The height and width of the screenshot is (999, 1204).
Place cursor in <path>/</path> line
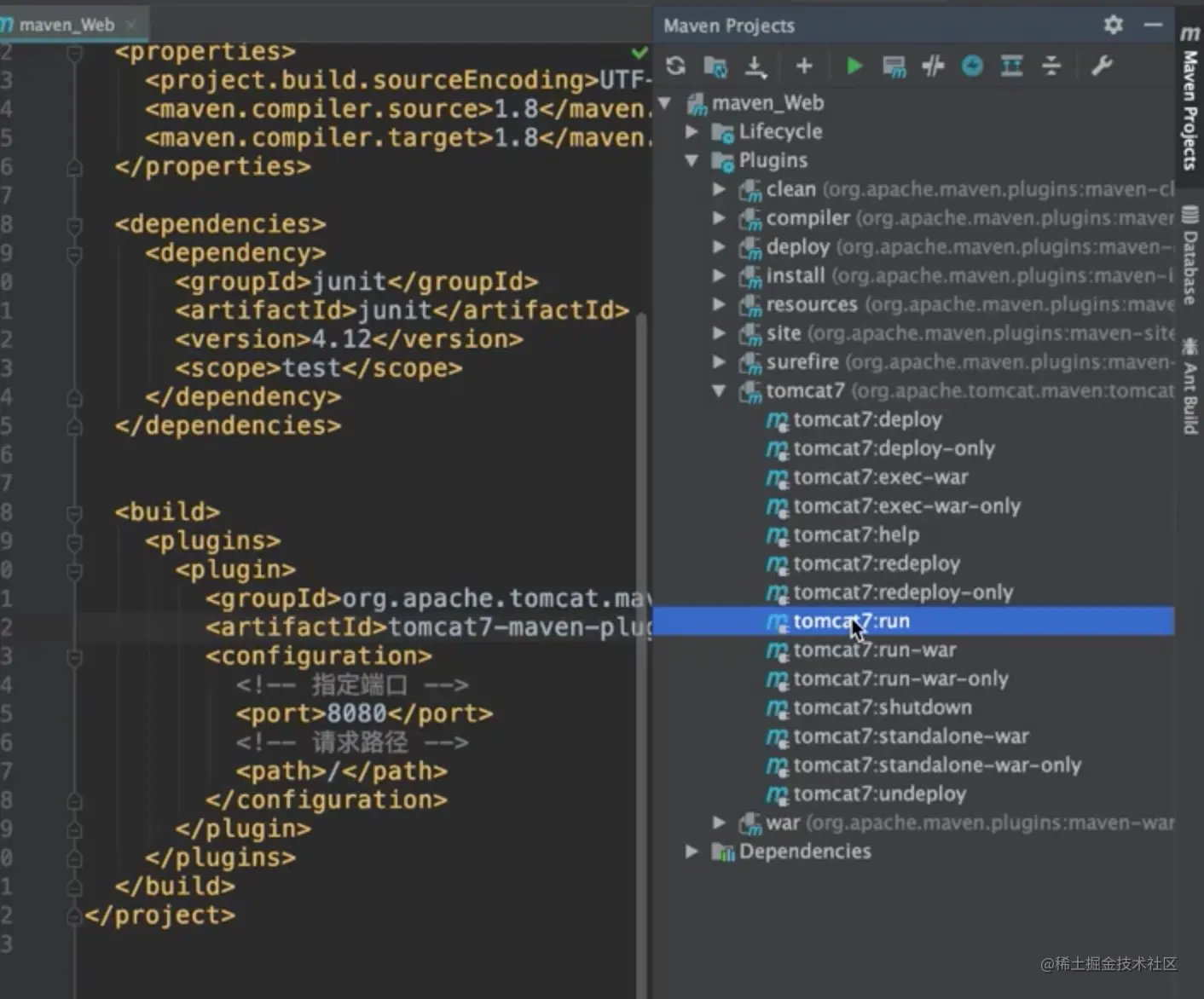coord(341,771)
